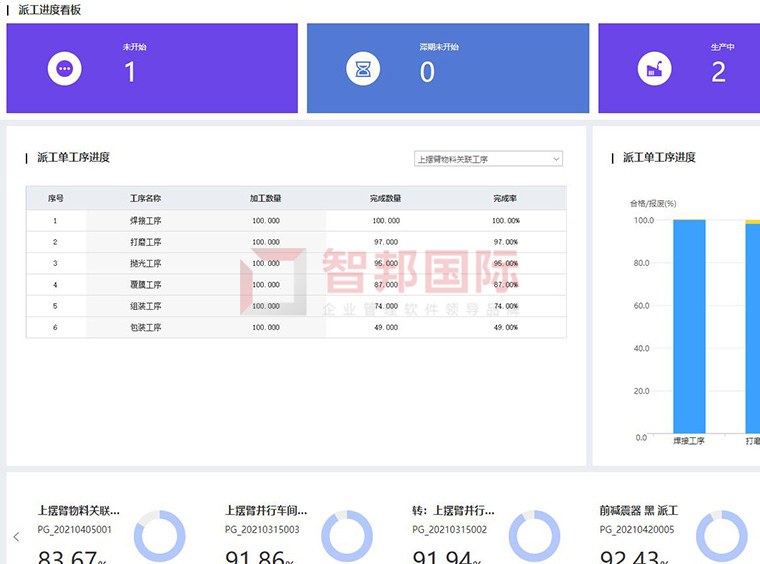The image size is (760, 564).
Task: Open dispatch order PG_20210315003
Action: pos(262,529)
